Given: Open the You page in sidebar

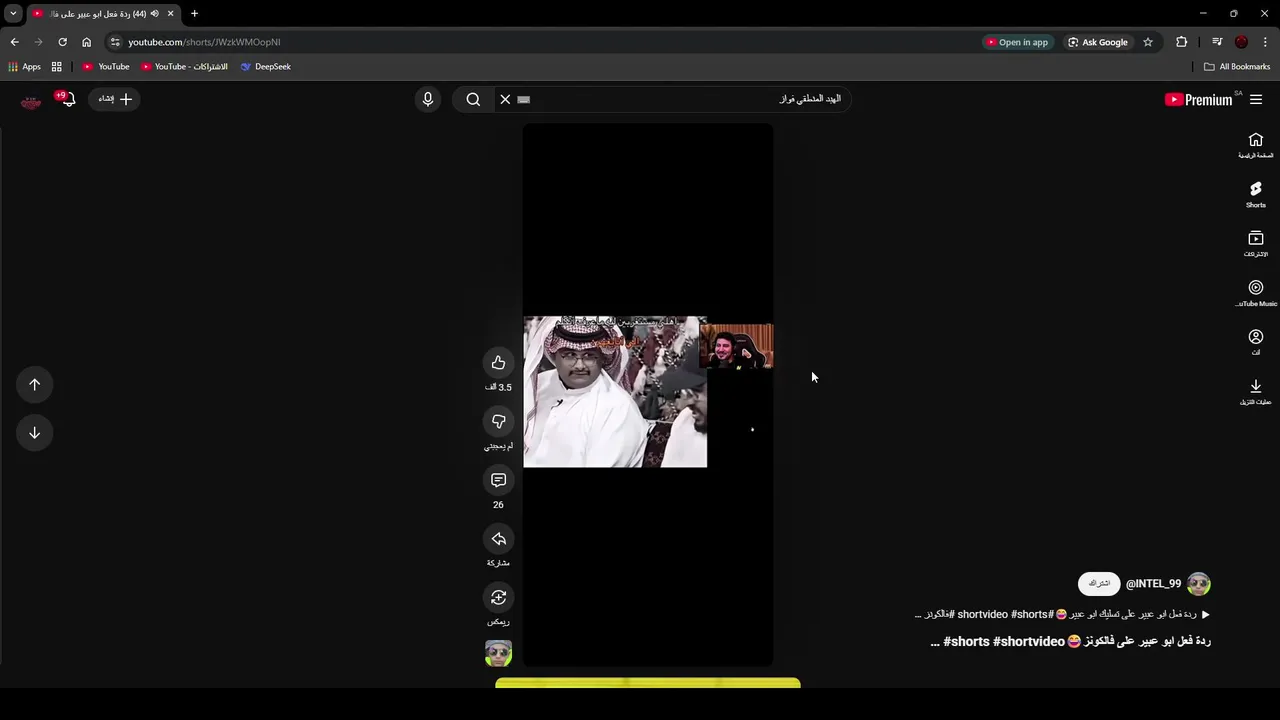Looking at the screenshot, I should coord(1256,342).
